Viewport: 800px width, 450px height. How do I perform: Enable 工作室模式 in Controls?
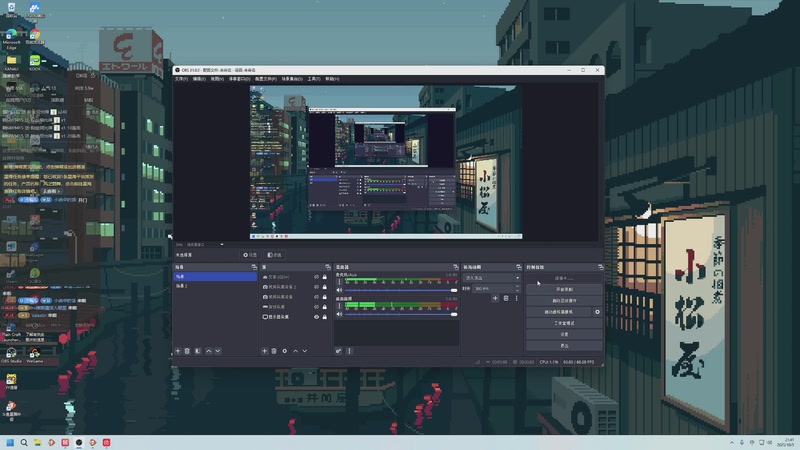[x=564, y=323]
